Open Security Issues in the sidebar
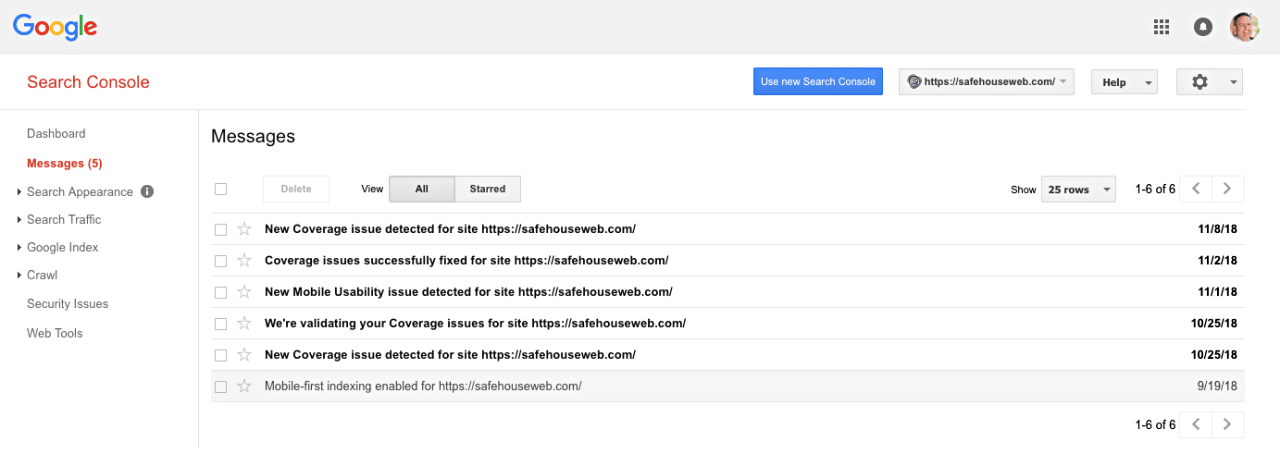Screen dimensions: 1280x455 point(68,304)
